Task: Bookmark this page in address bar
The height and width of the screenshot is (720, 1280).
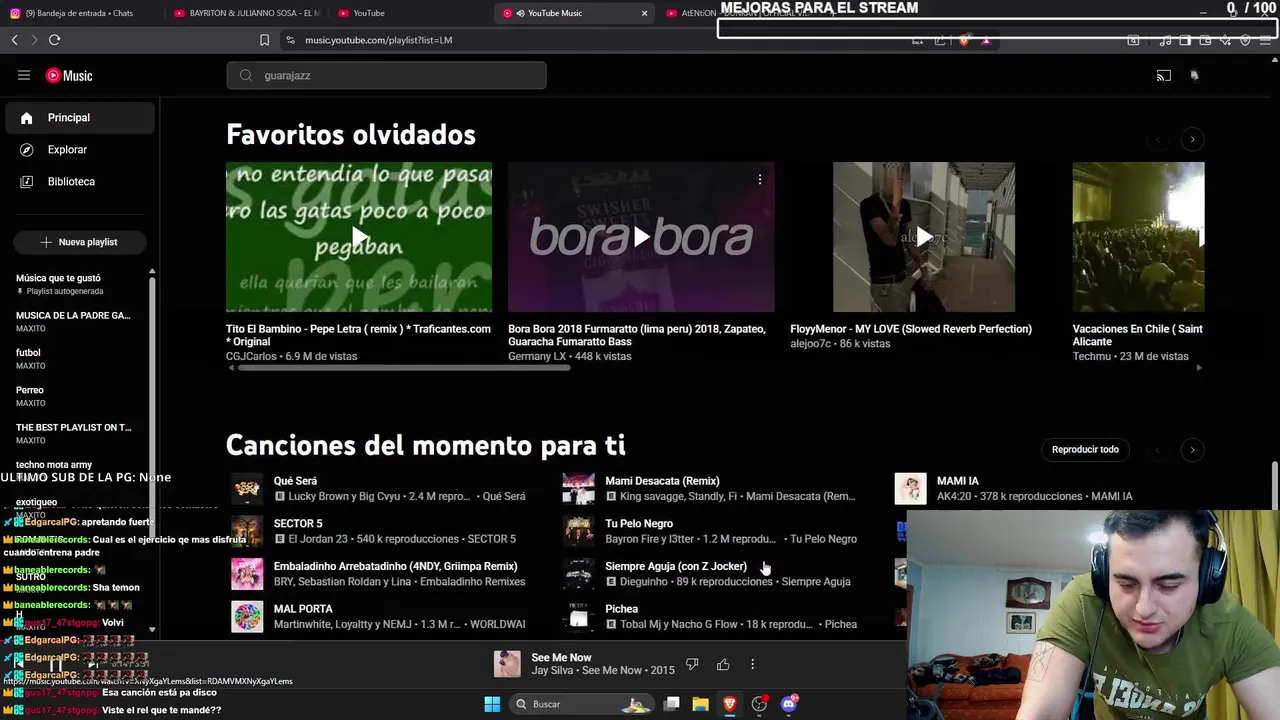Action: click(x=264, y=40)
